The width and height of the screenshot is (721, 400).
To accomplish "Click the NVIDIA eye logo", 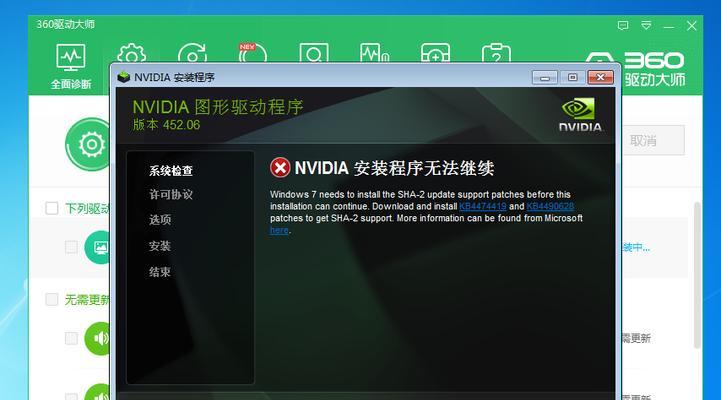I will tap(579, 109).
